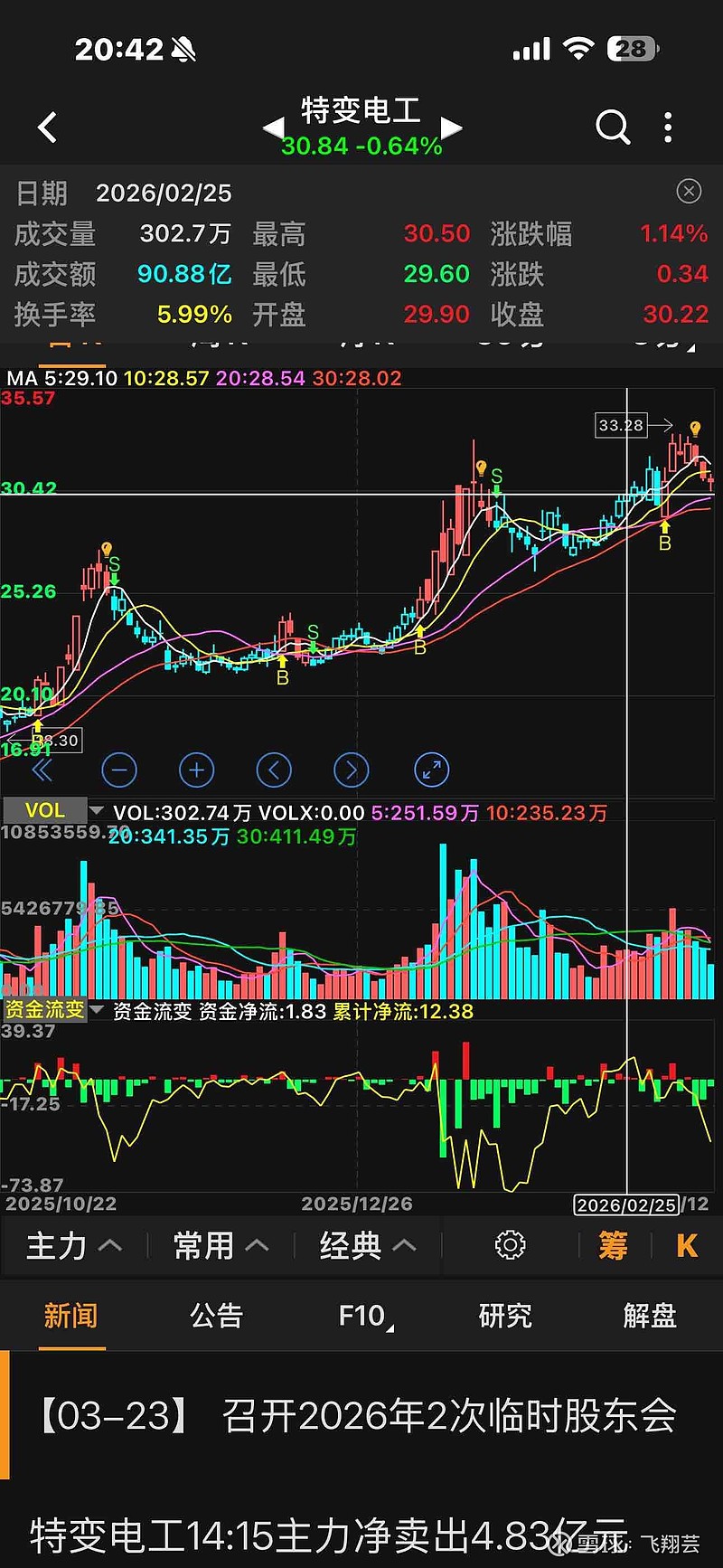Image resolution: width=723 pixels, height=1568 pixels.
Task: Open the search magnifier icon
Action: 613,128
